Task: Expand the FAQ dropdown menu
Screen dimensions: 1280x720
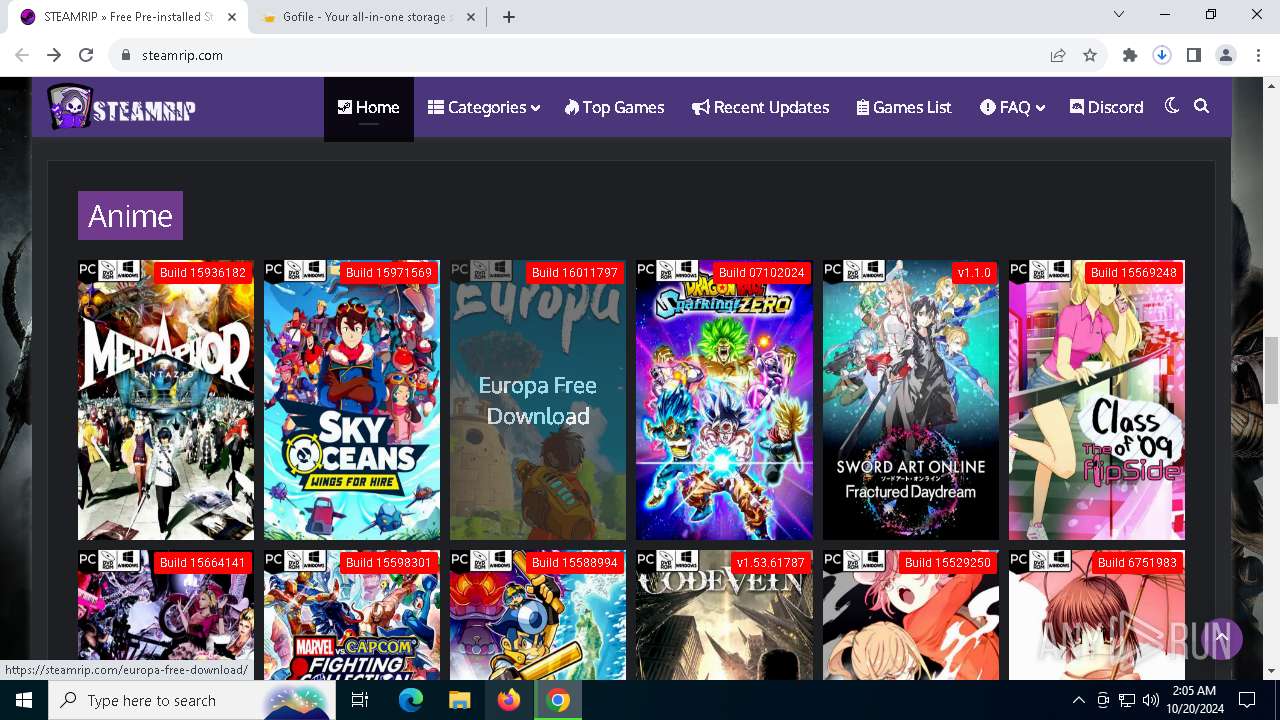Action: (x=1013, y=107)
